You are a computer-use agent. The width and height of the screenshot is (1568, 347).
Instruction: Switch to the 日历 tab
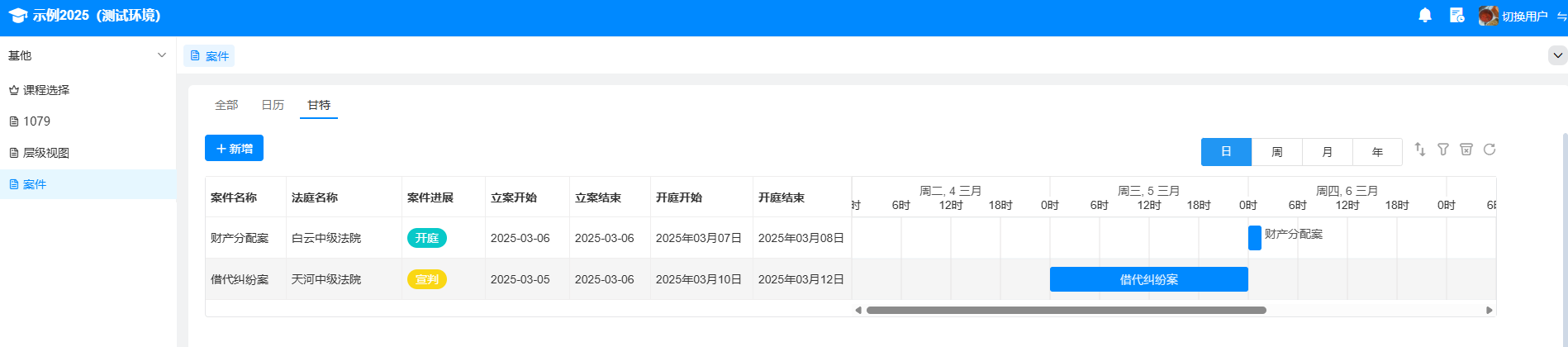tap(273, 105)
